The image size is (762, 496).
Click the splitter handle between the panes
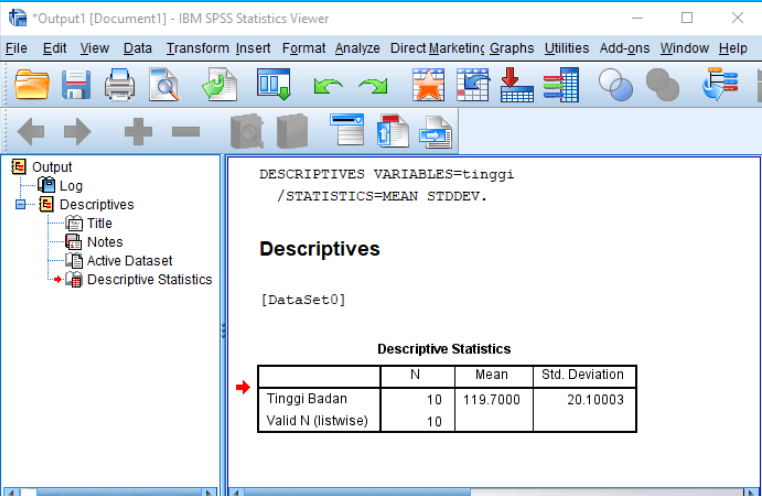coord(223,330)
